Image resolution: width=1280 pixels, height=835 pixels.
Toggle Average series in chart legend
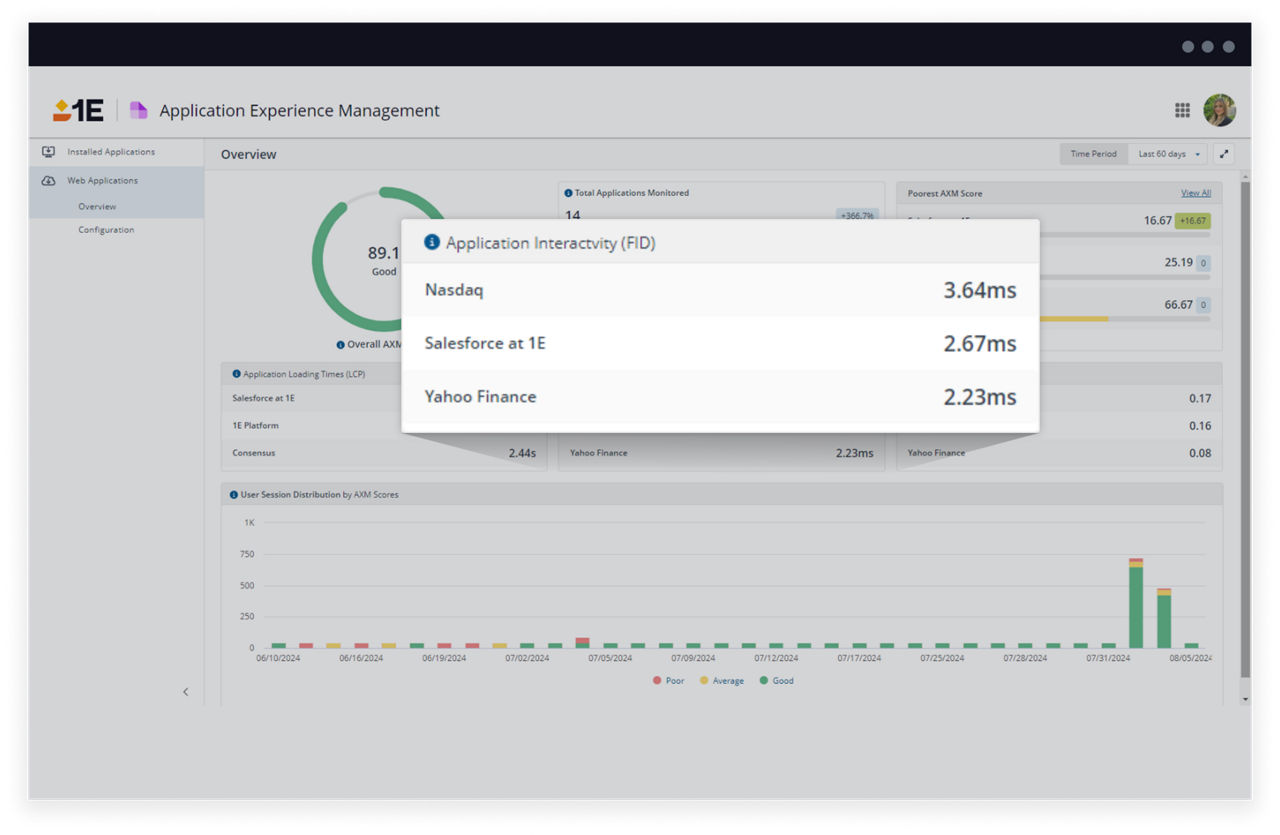click(722, 681)
